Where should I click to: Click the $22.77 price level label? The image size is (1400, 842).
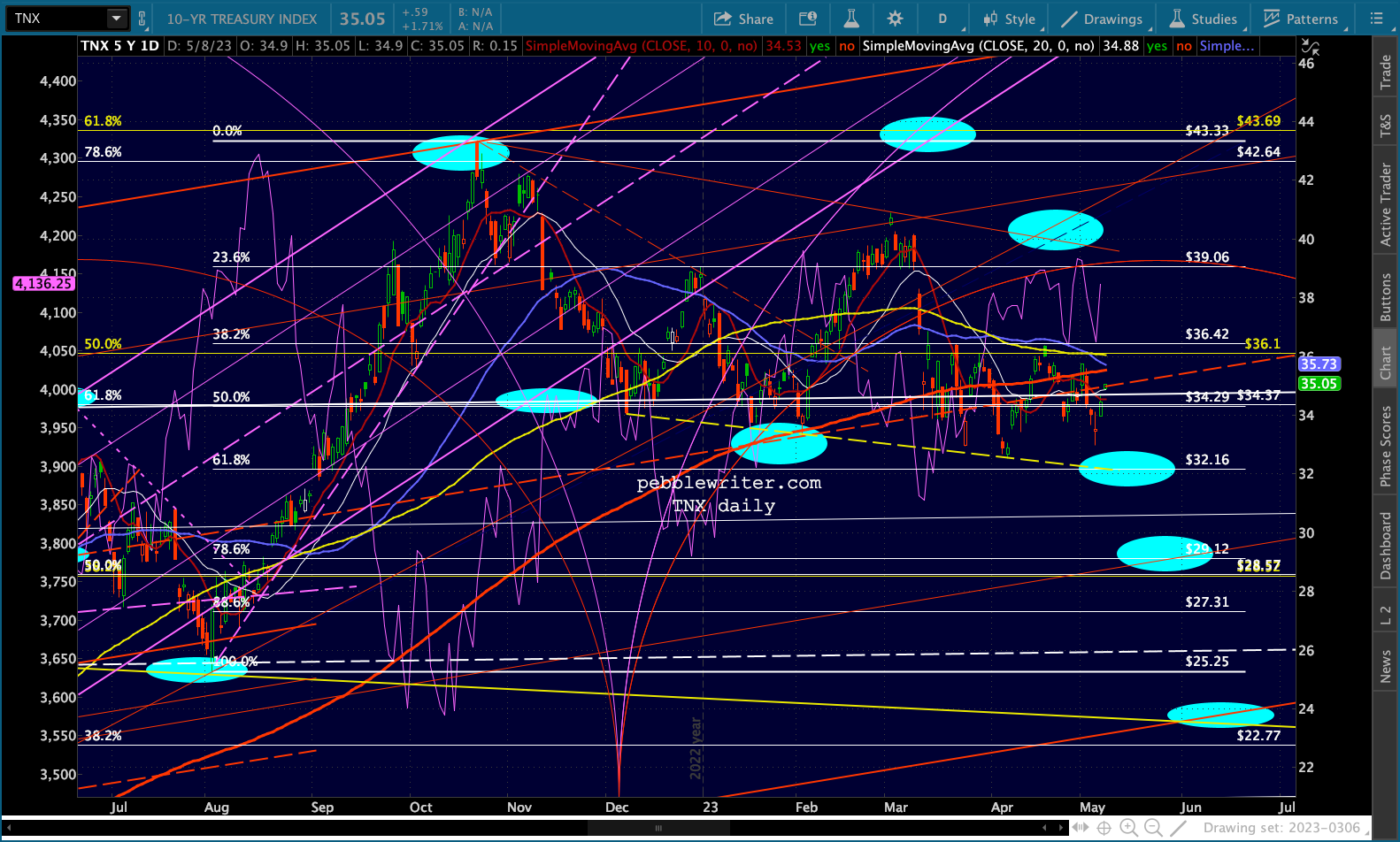tap(1258, 736)
